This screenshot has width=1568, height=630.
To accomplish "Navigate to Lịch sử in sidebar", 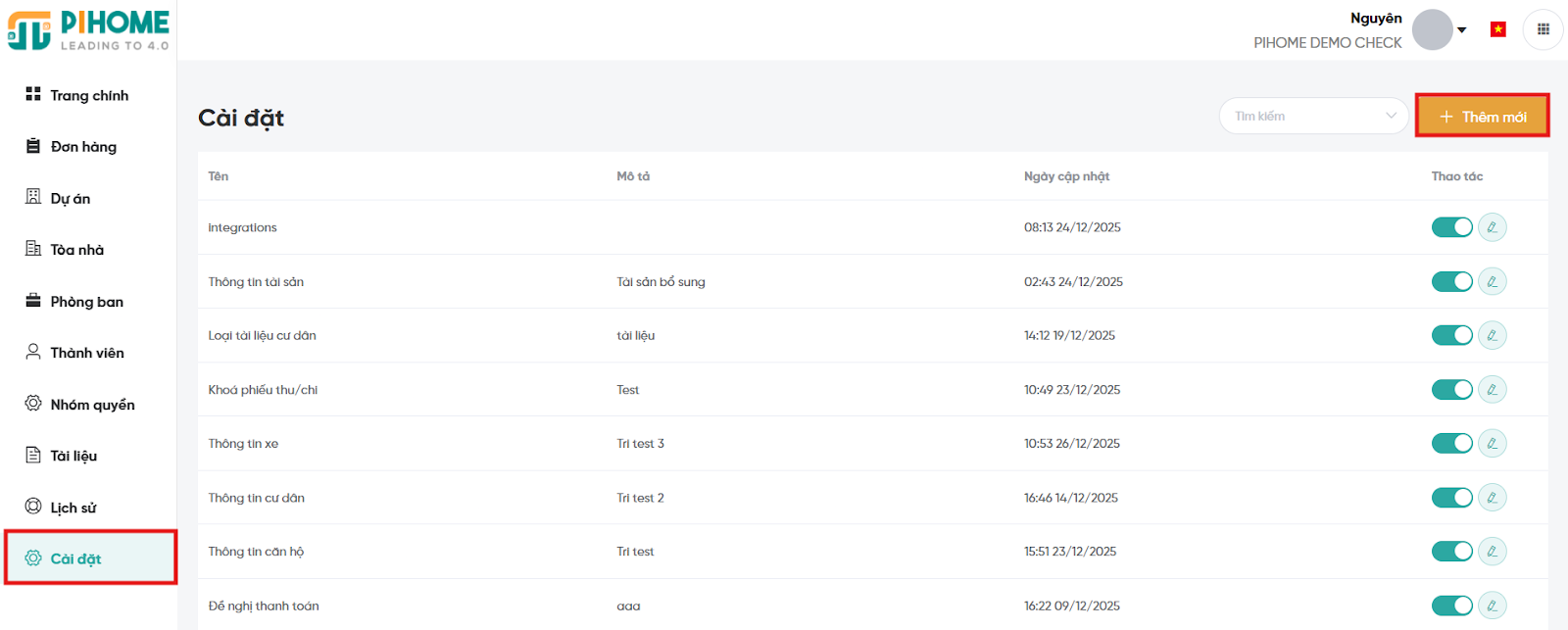I will [x=73, y=508].
